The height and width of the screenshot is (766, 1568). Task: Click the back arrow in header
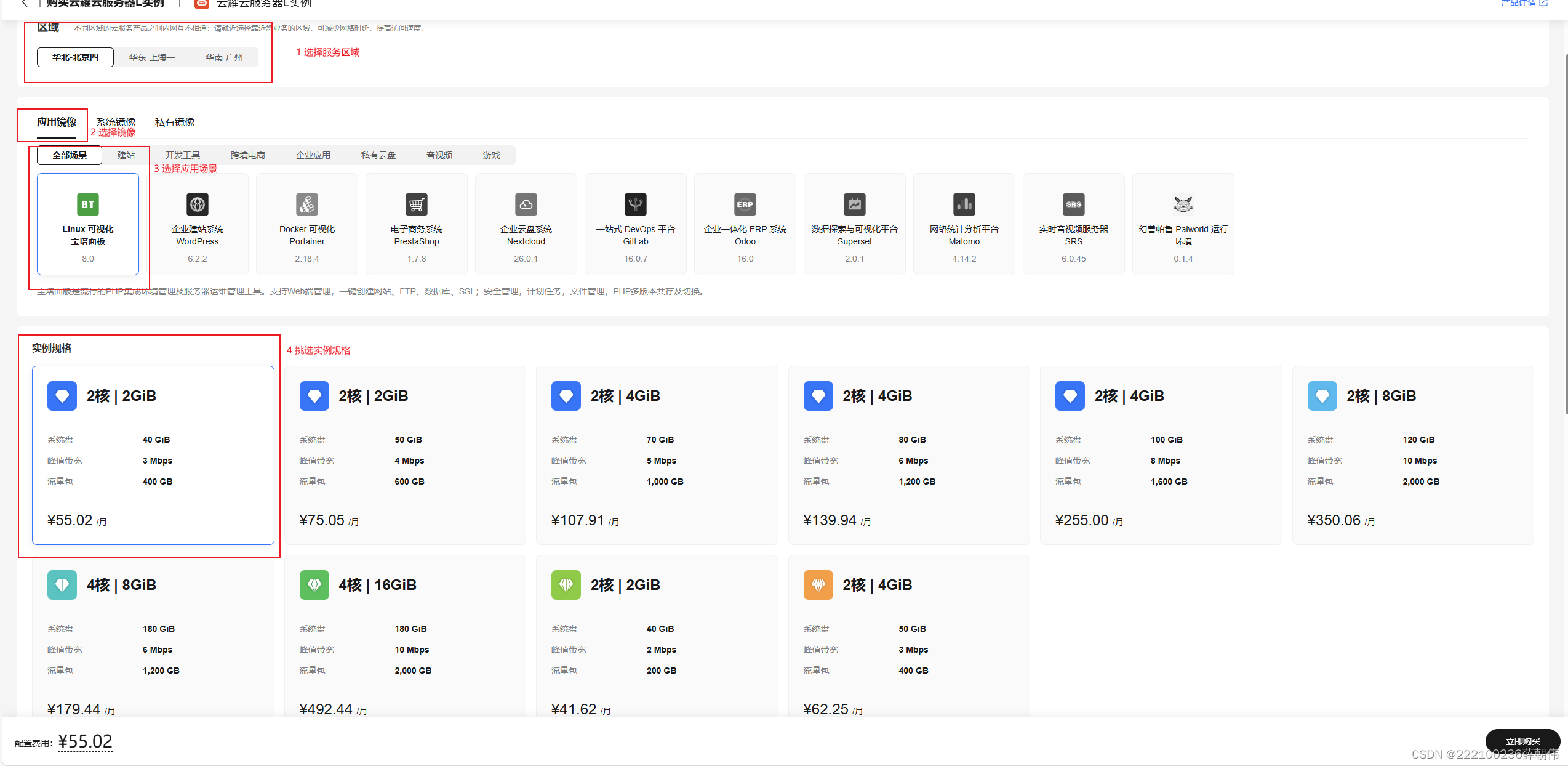24,4
